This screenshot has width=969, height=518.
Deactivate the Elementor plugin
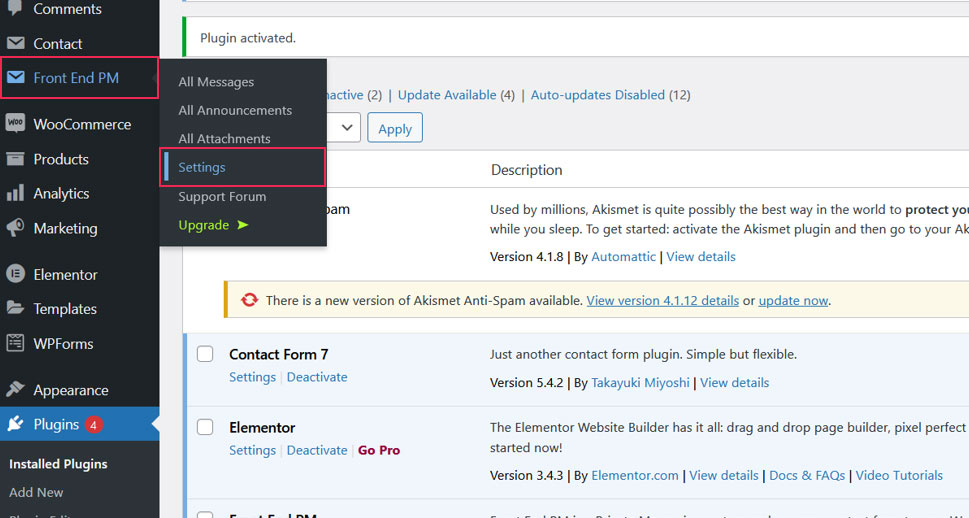317,450
